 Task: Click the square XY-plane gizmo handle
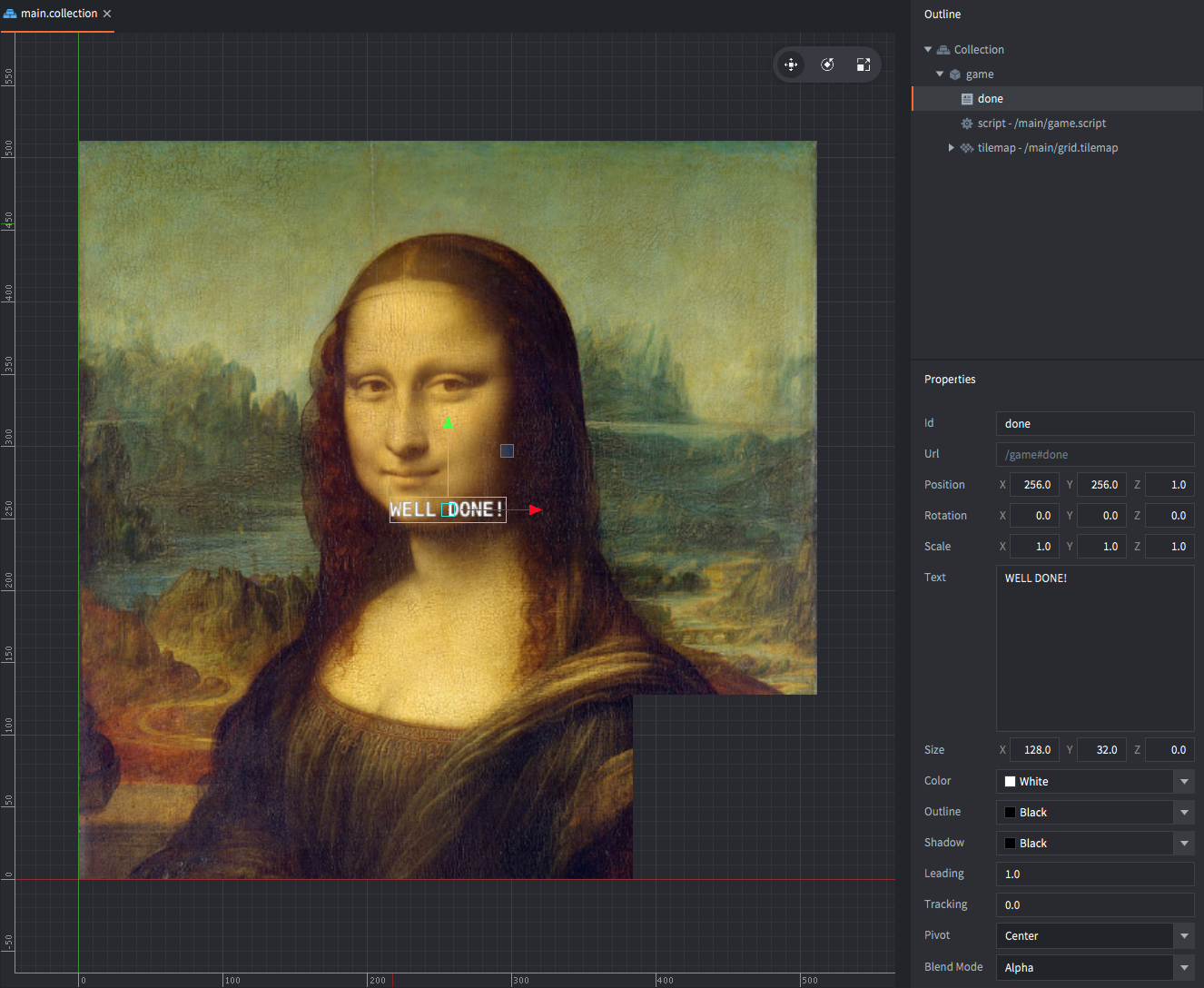pyautogui.click(x=508, y=450)
